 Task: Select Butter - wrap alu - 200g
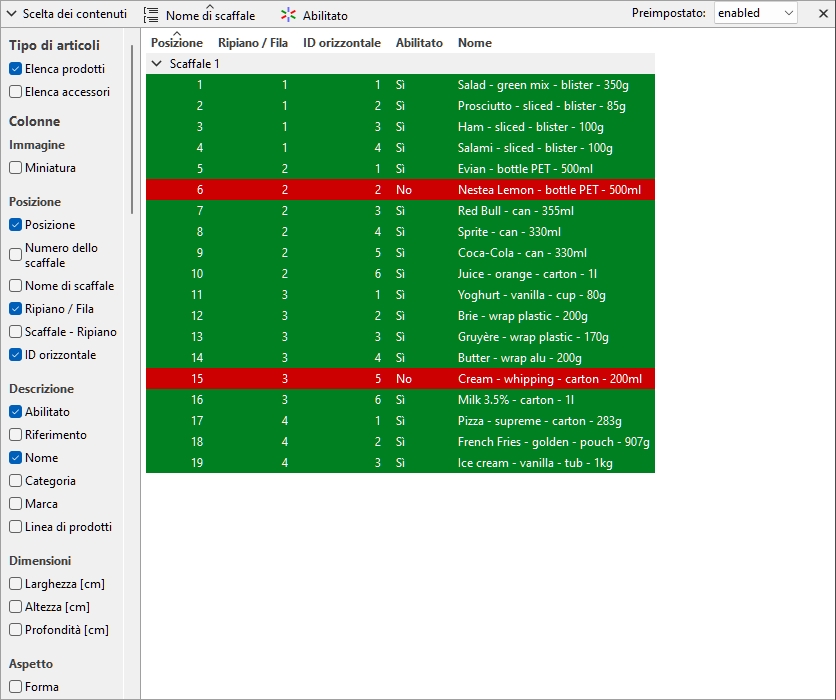[400, 358]
